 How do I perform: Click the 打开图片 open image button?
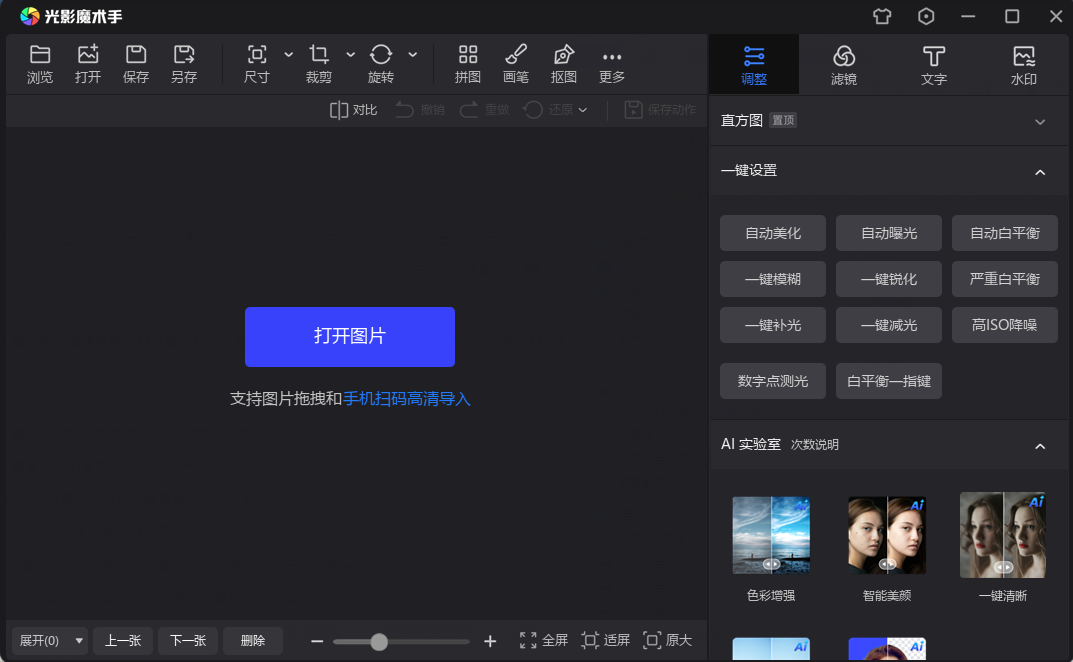[x=350, y=337]
